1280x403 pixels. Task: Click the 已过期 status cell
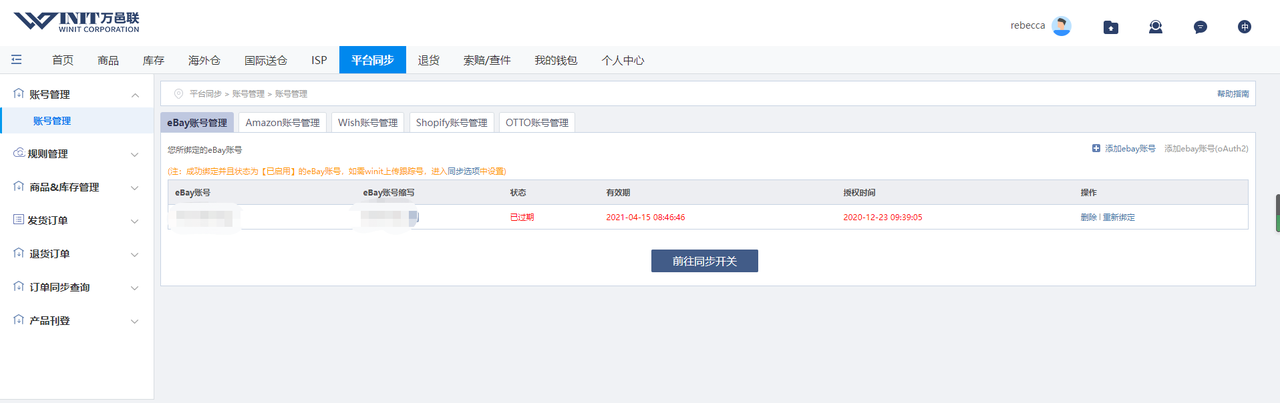pos(522,217)
